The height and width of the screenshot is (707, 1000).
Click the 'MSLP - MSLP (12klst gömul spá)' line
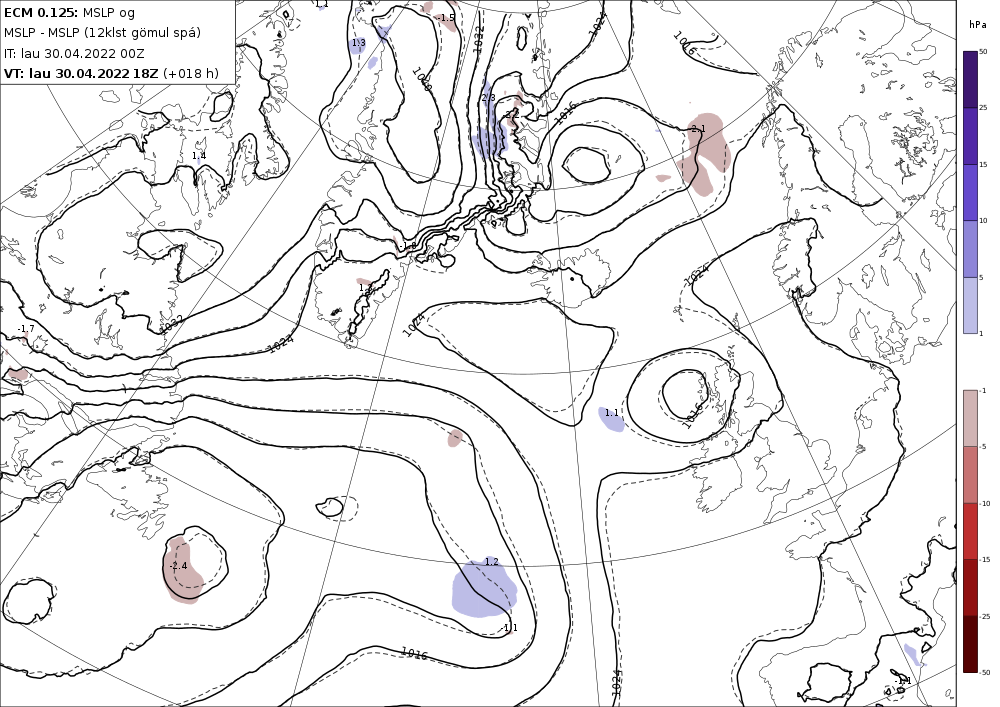click(x=102, y=33)
